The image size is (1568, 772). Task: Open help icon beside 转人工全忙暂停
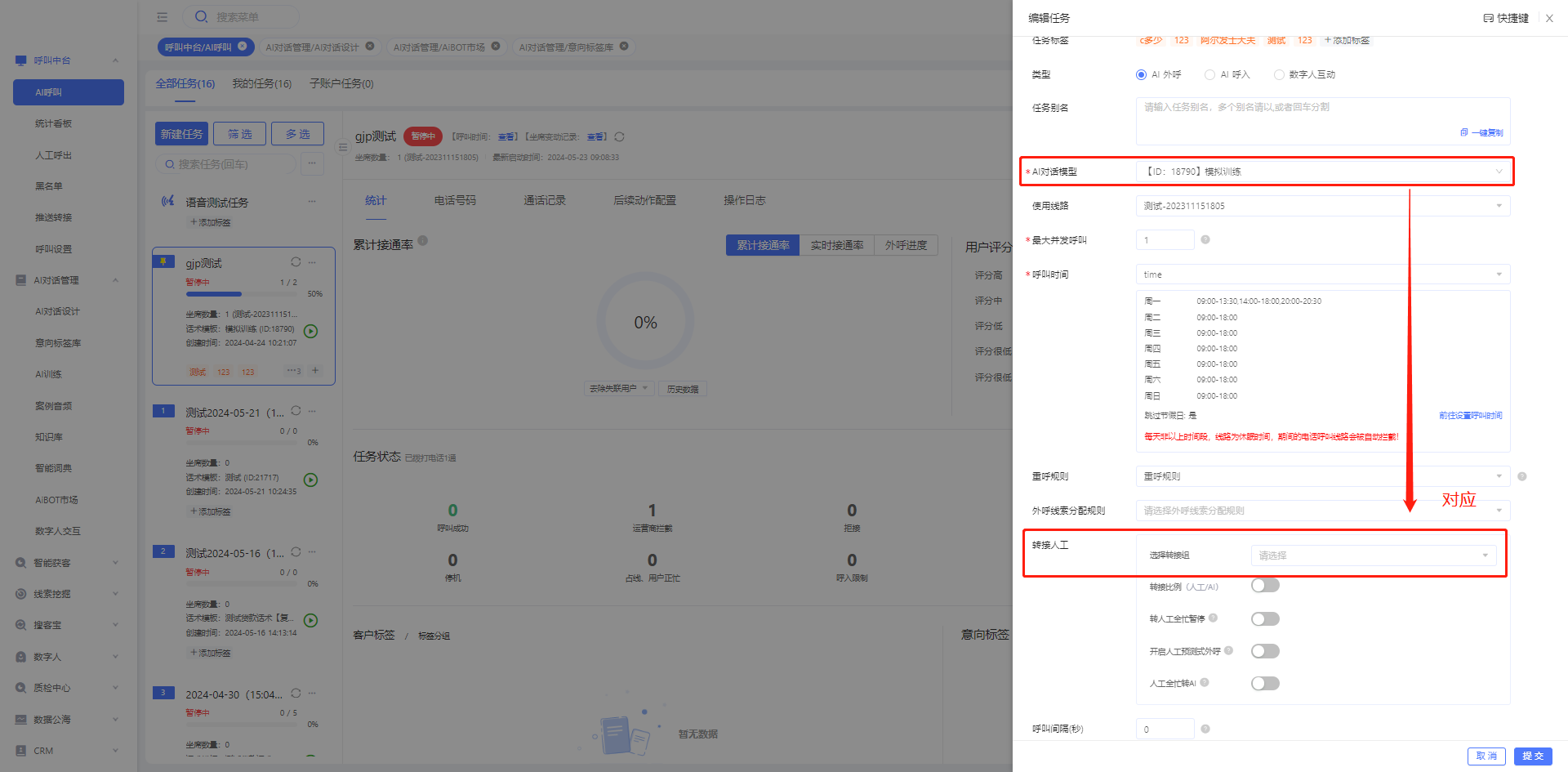click(x=1214, y=618)
